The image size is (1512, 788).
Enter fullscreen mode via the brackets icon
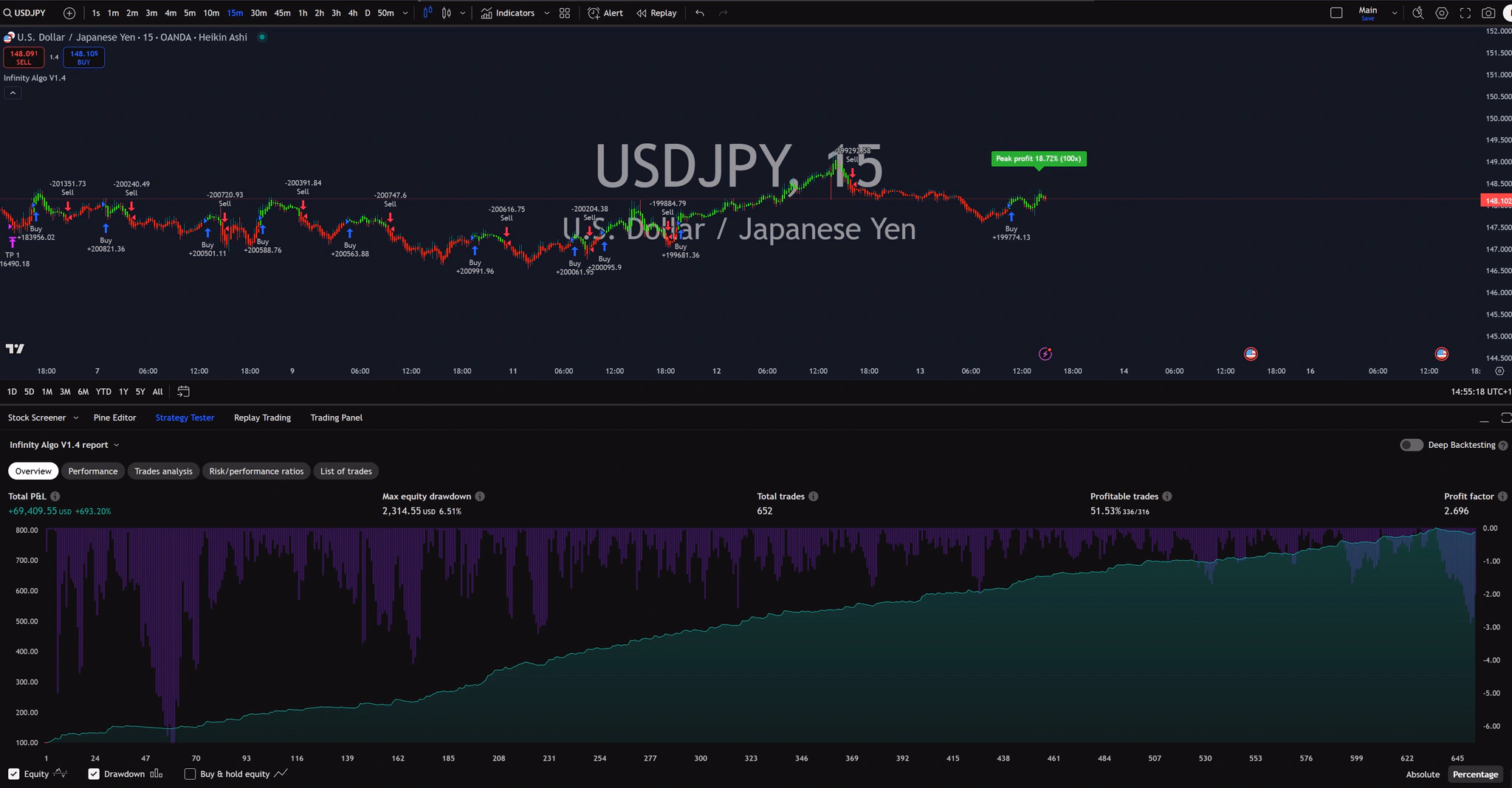pos(1465,13)
